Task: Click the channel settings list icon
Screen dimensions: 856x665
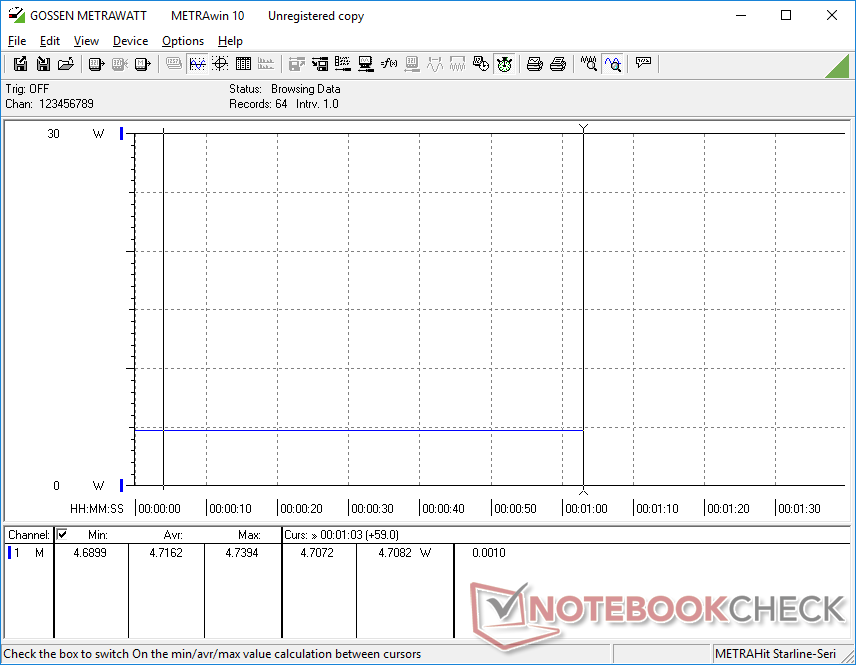Action: click(343, 64)
